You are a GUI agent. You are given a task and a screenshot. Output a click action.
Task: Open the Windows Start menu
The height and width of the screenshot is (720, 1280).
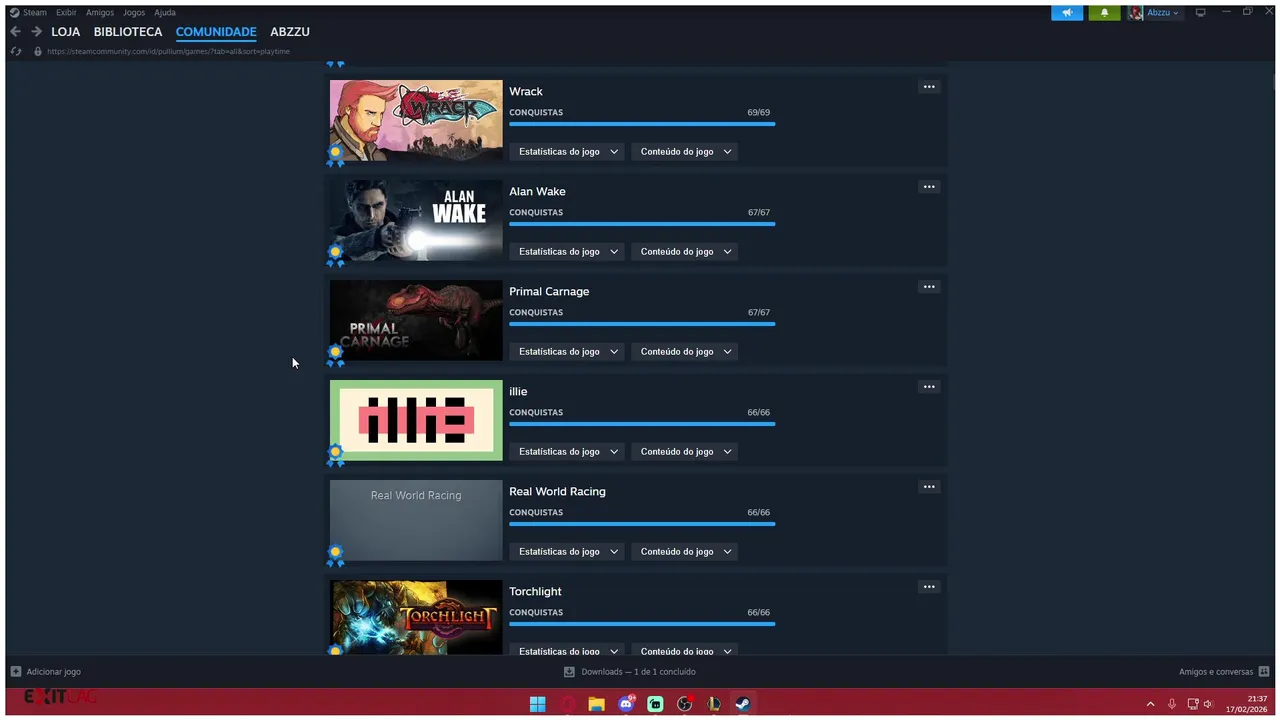[x=537, y=704]
